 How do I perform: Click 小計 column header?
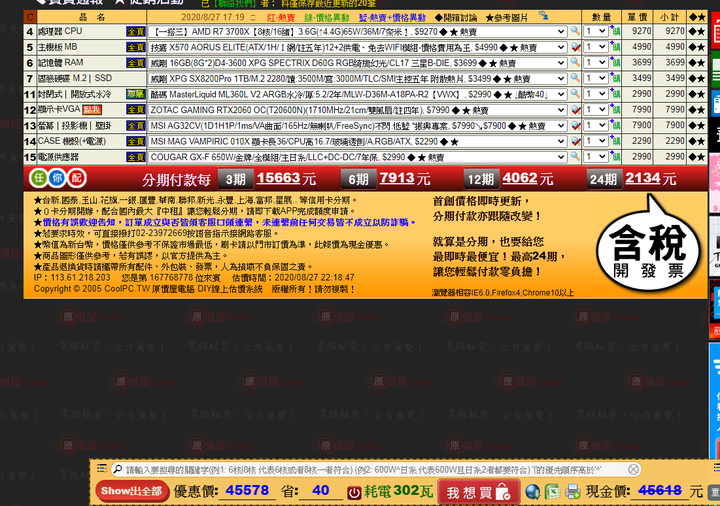[x=669, y=17]
